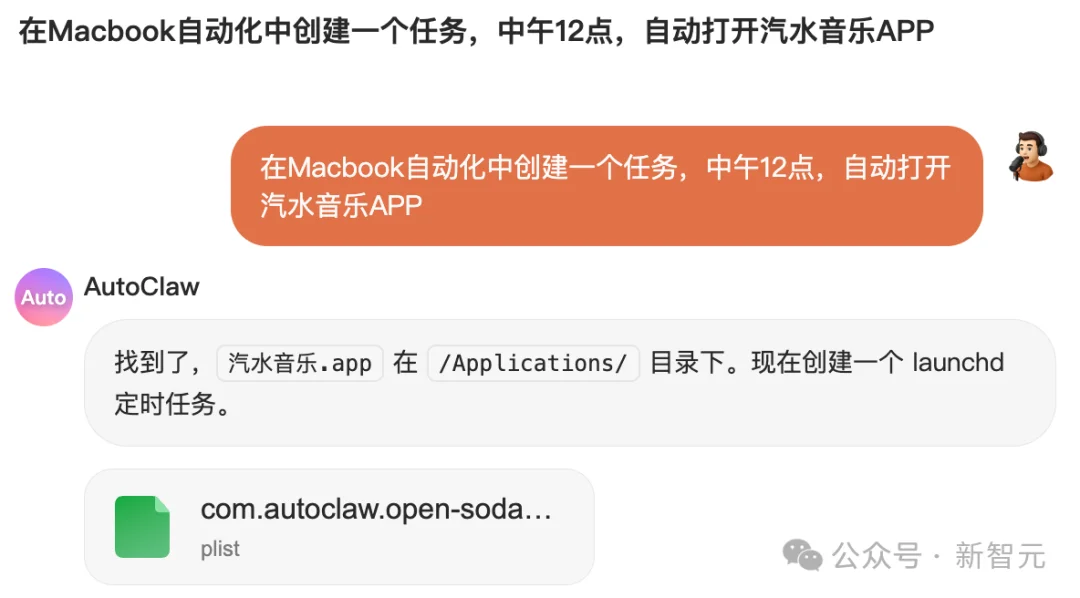This screenshot has width=1080, height=598.
Task: Select the AutoClaw sender name
Action: click(x=141, y=287)
